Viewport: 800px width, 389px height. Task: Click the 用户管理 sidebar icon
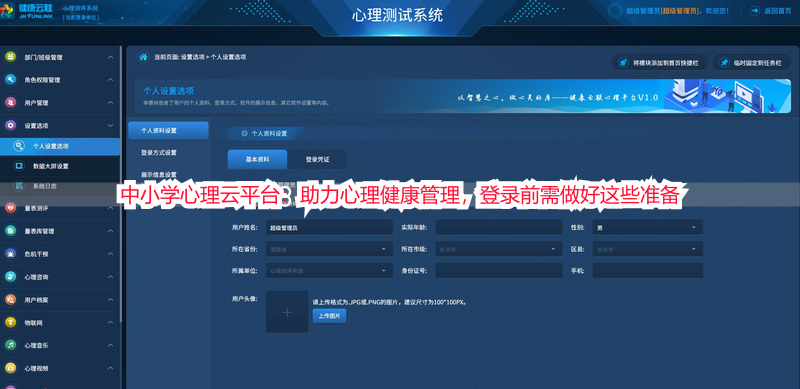pyautogui.click(x=10, y=103)
